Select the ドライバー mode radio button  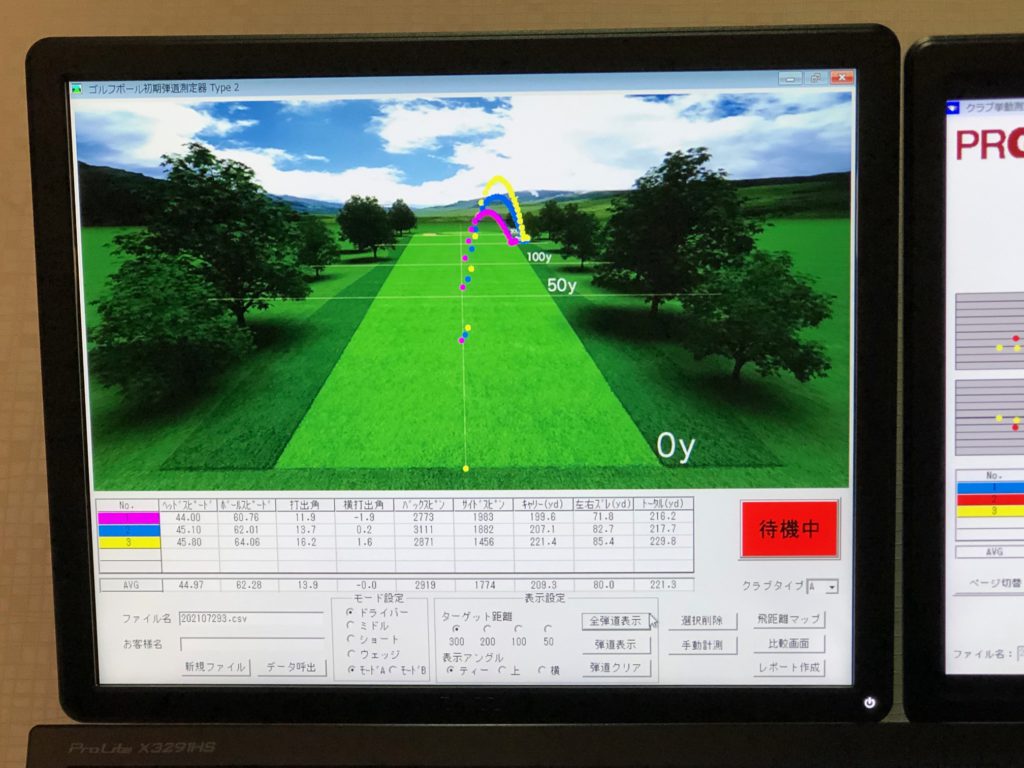[x=350, y=612]
